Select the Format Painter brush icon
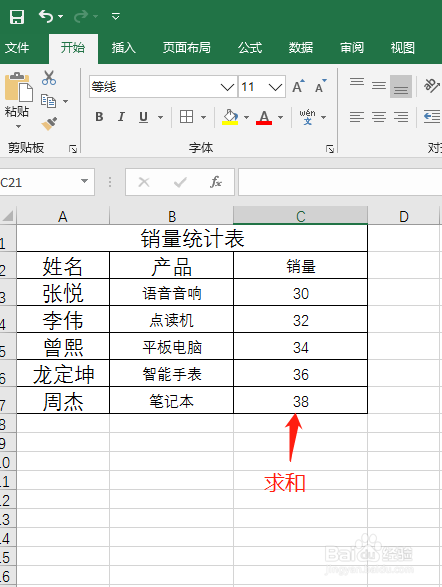Screen dimensions: 442x587 click(49, 124)
